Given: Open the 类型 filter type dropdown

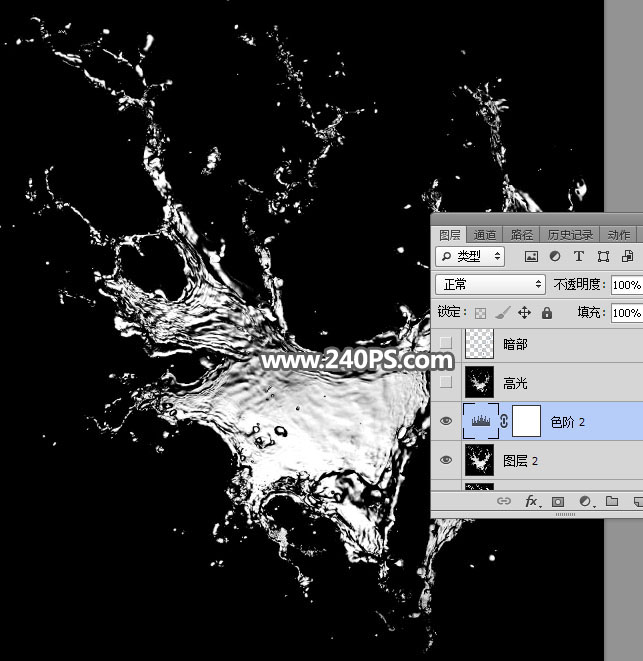Looking at the screenshot, I should click(x=470, y=256).
